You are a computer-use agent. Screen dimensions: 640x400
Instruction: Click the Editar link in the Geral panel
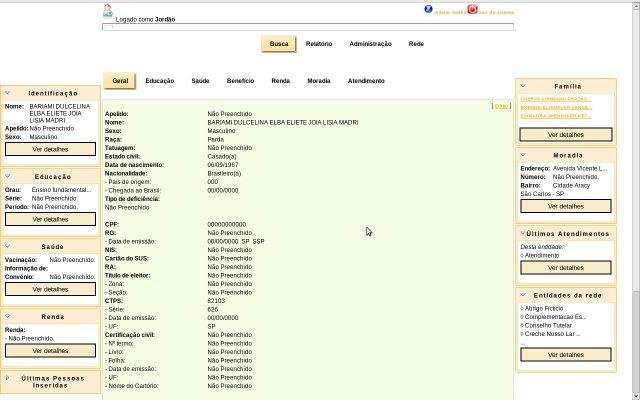click(x=501, y=106)
